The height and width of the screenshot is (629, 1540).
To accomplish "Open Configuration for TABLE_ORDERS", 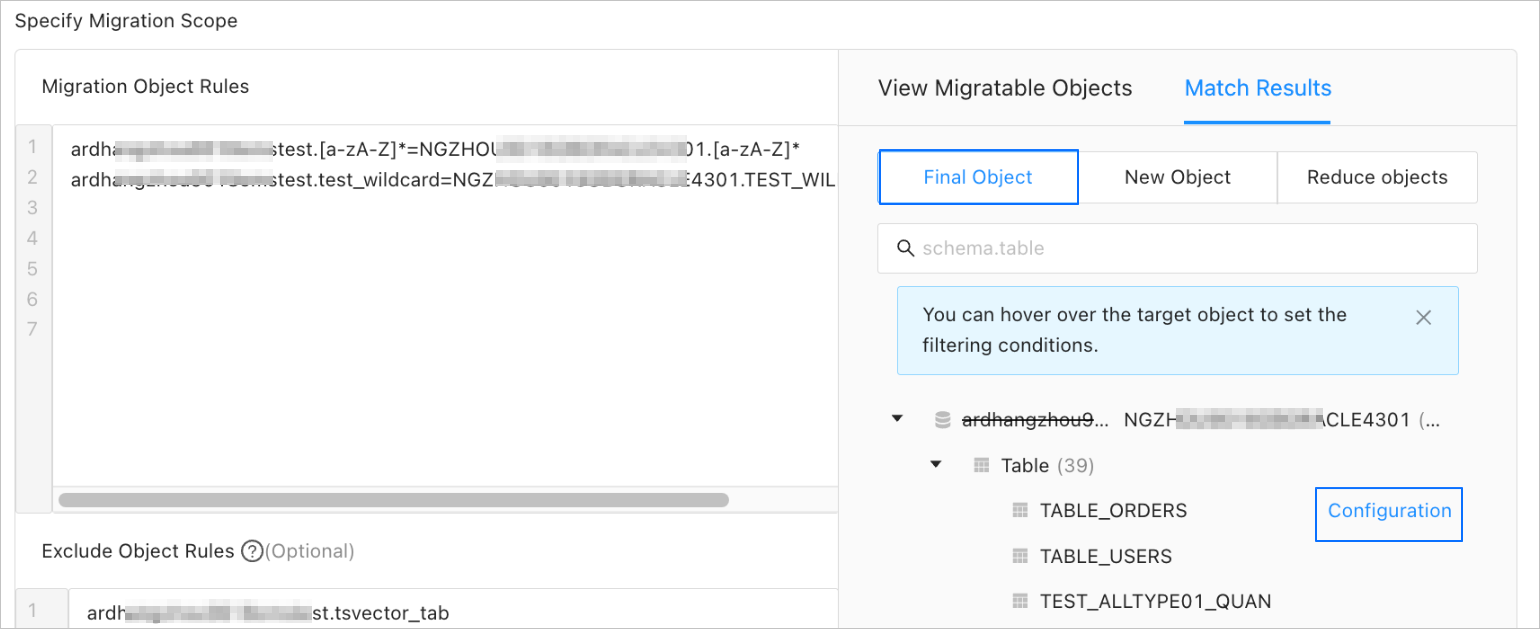I will (x=1388, y=511).
